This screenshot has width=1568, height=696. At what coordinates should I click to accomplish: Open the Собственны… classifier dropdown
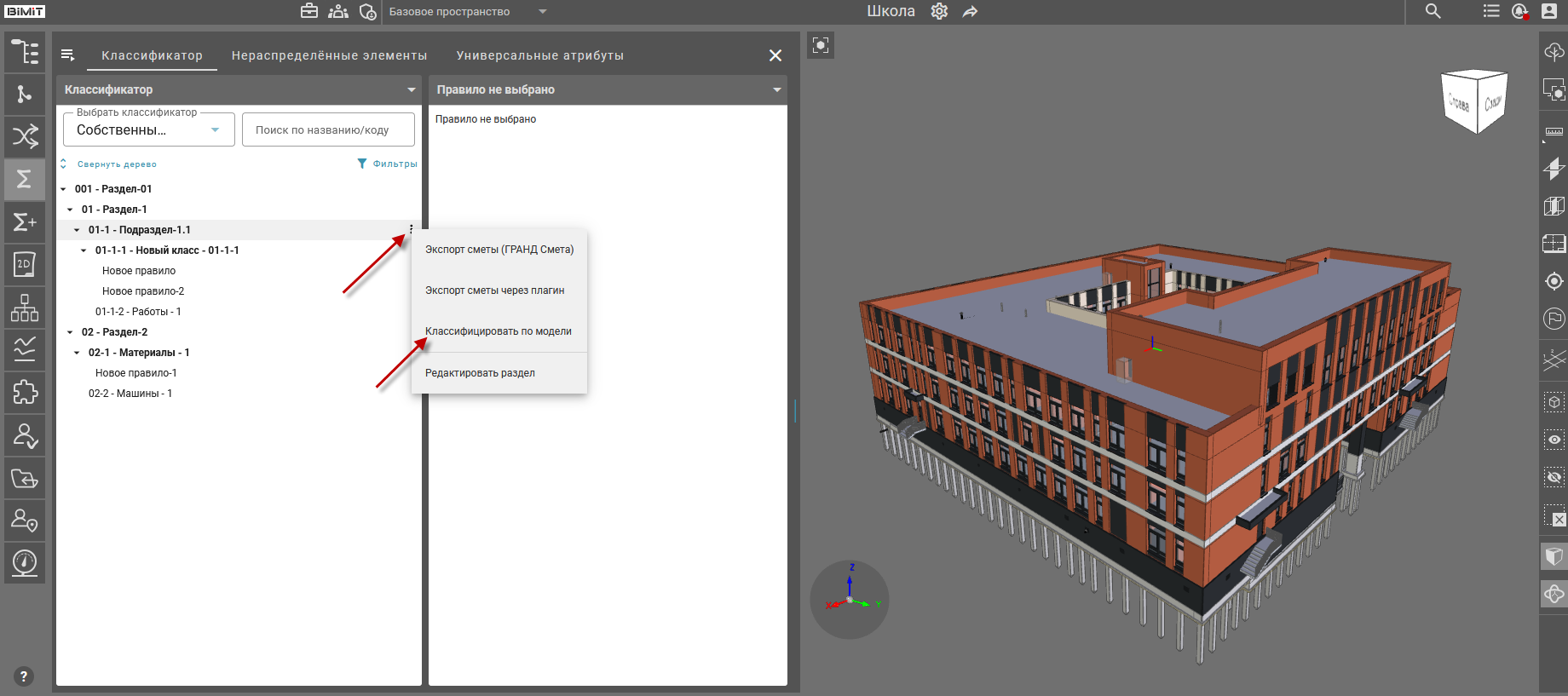click(149, 130)
